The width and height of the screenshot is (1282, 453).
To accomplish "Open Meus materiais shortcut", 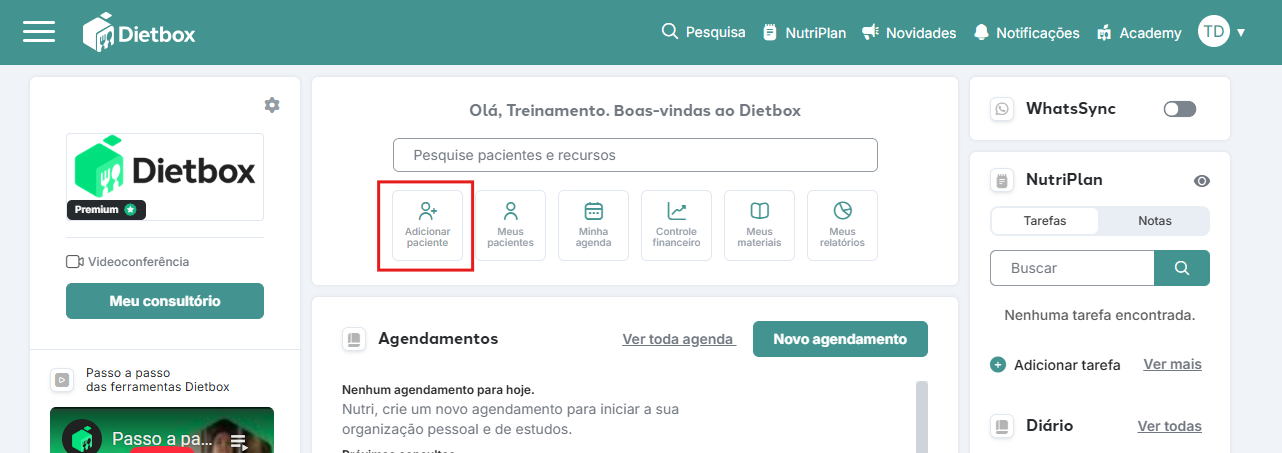I will point(760,225).
